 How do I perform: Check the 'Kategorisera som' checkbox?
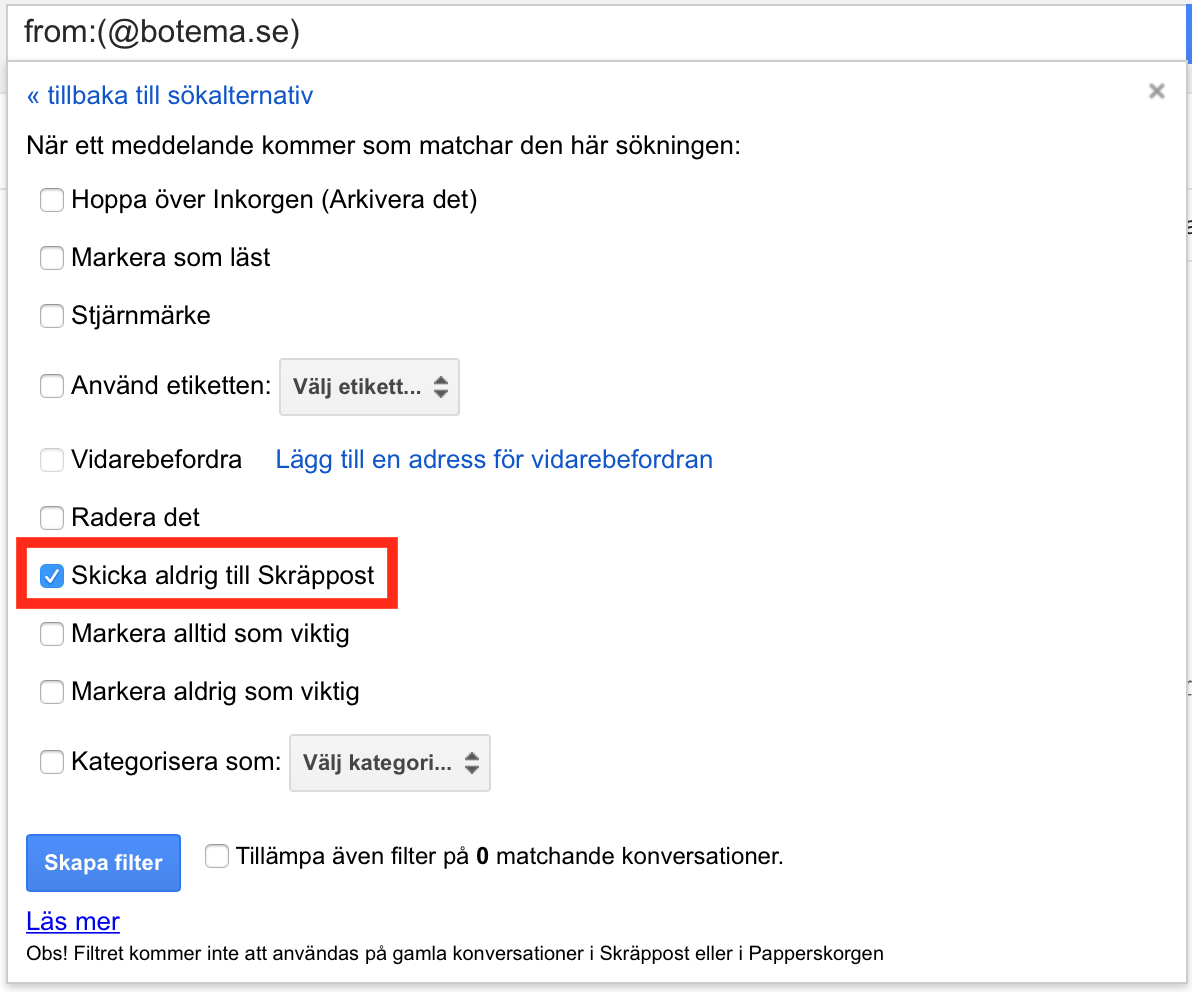point(52,763)
